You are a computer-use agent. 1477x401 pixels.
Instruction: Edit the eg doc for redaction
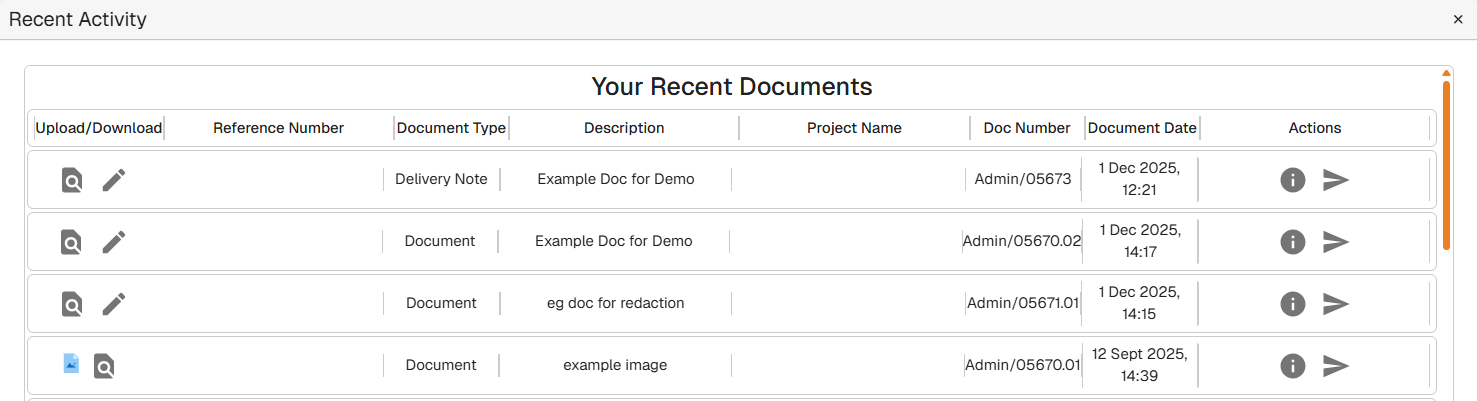pyautogui.click(x=114, y=304)
